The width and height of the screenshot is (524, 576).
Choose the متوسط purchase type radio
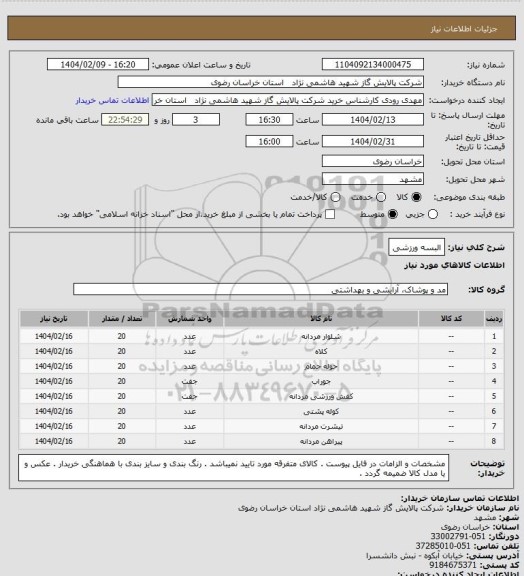point(393,214)
